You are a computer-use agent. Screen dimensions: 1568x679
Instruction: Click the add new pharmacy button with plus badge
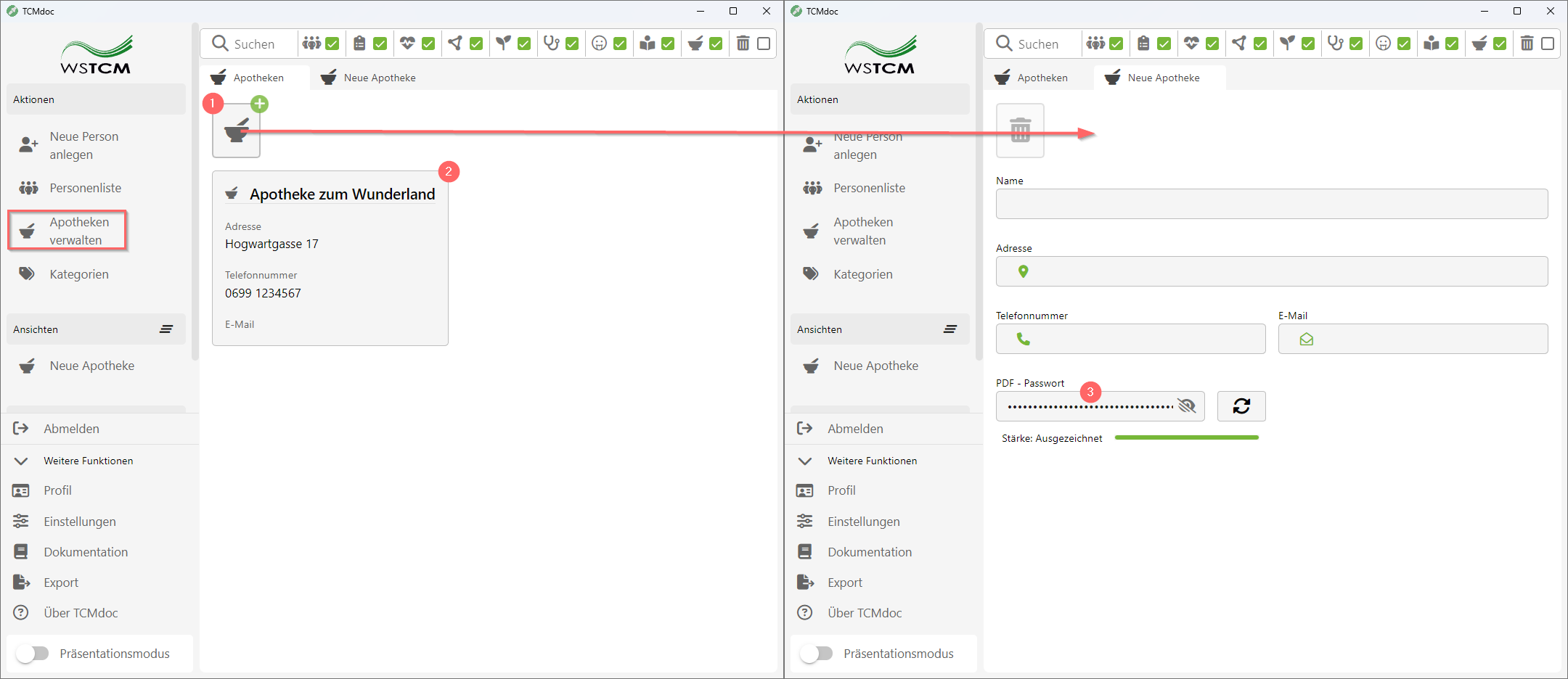pos(236,131)
